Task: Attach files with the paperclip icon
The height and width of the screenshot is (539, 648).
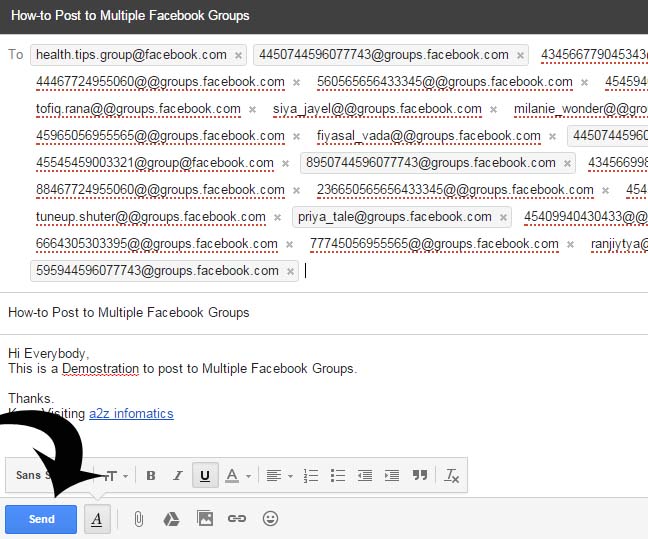Action: click(139, 519)
